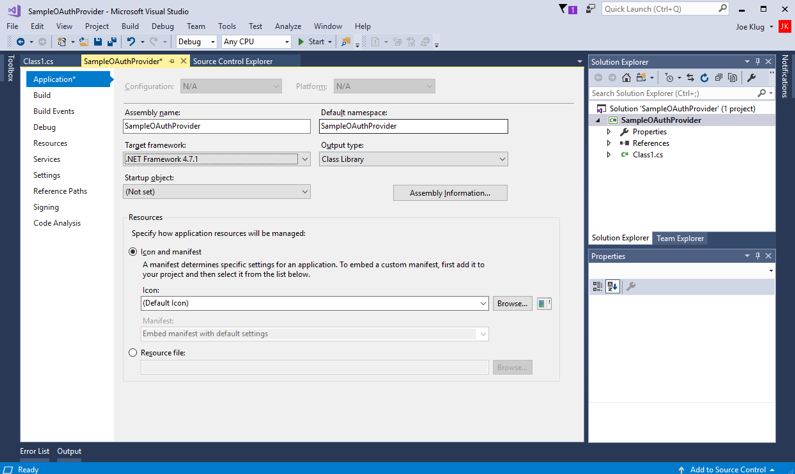Open the Start button dropdown arrow

tap(330, 42)
